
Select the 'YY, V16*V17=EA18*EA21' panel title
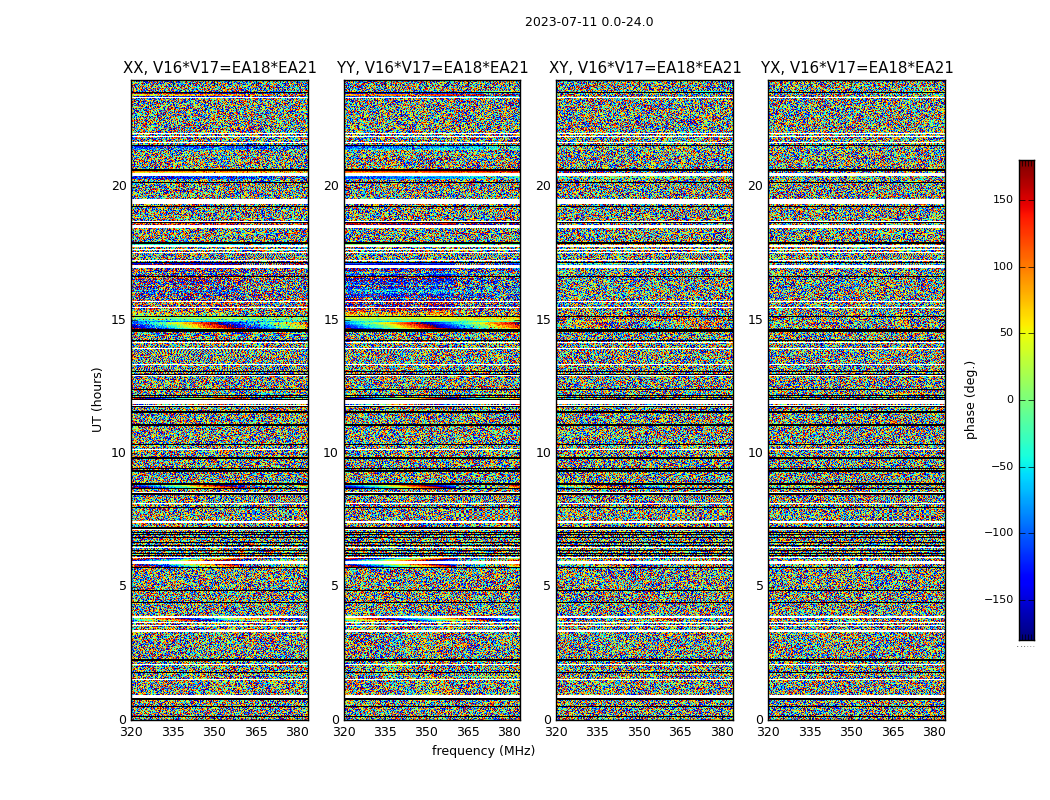pos(433,68)
